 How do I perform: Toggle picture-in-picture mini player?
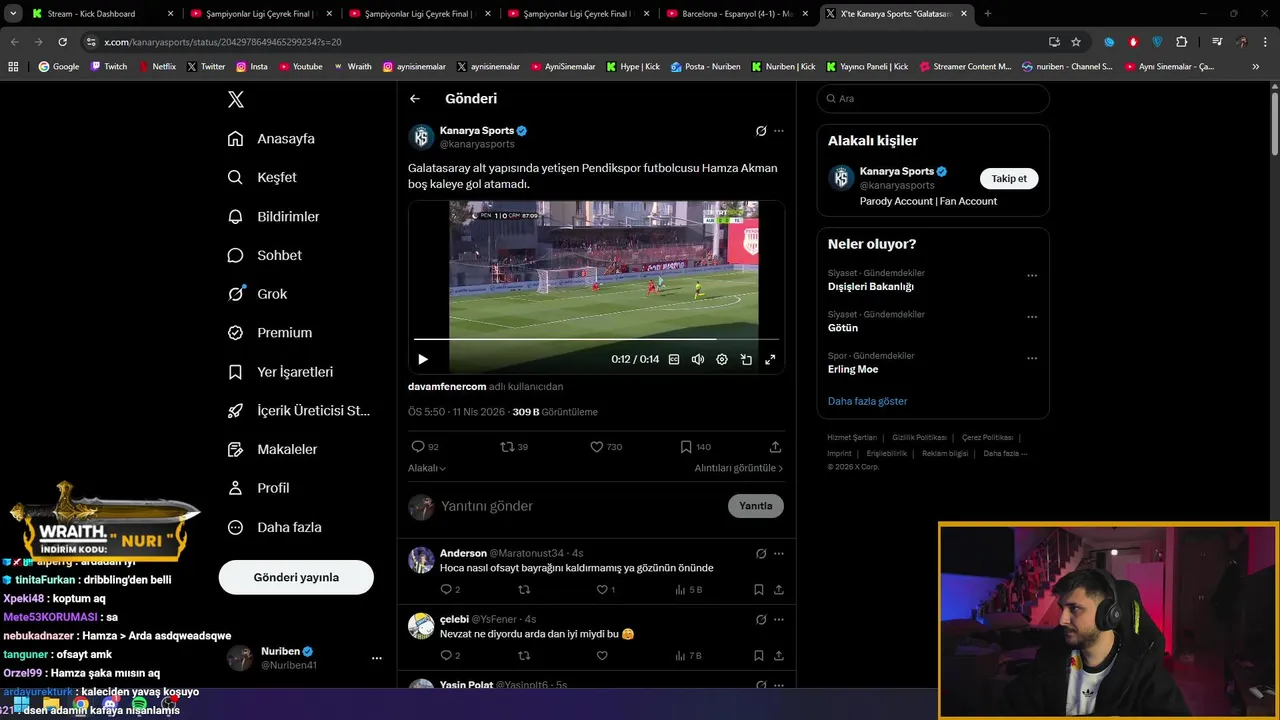pos(746,359)
